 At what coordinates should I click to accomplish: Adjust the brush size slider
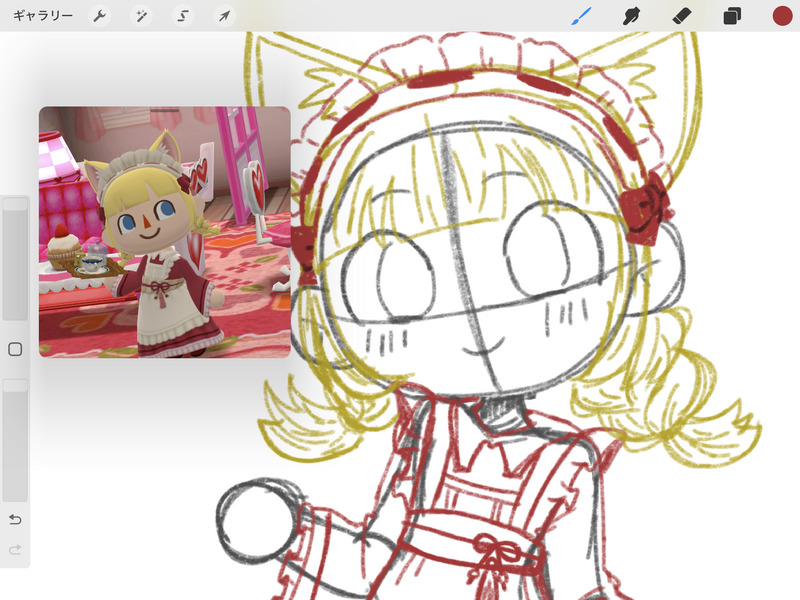click(15, 259)
